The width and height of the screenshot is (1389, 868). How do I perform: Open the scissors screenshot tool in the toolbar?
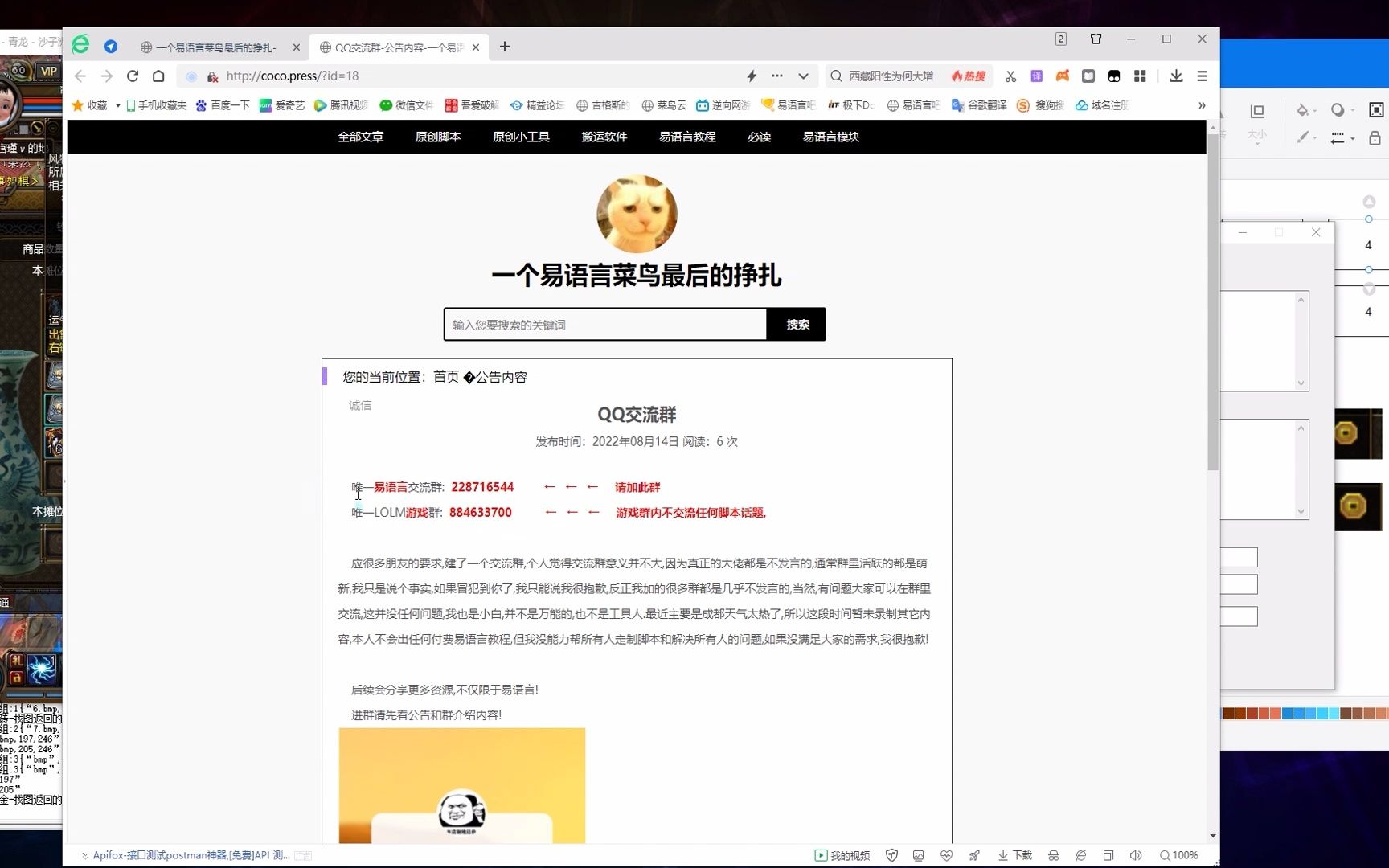(x=1010, y=76)
